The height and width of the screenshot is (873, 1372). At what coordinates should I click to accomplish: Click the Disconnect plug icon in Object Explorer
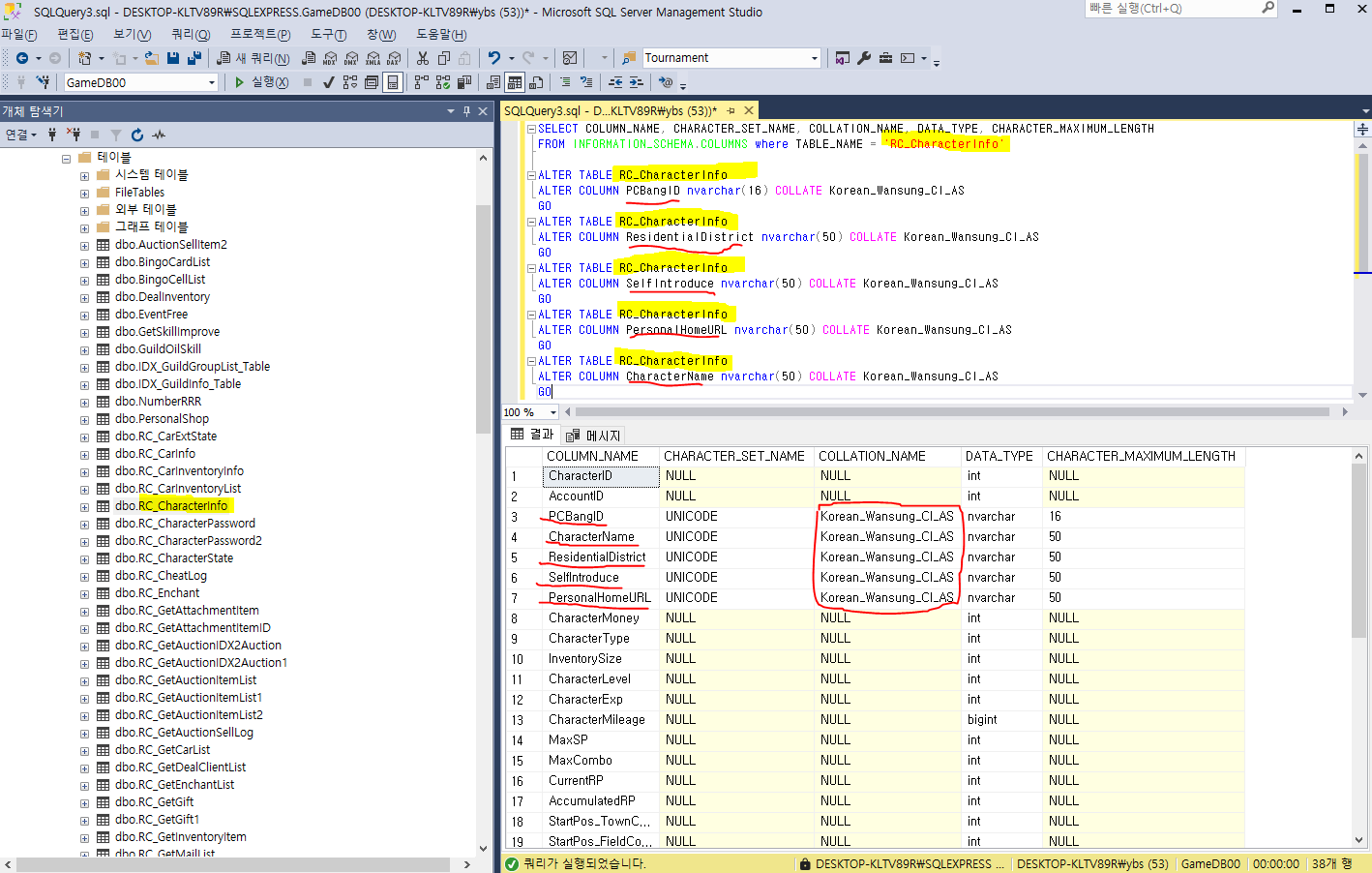coord(74,135)
